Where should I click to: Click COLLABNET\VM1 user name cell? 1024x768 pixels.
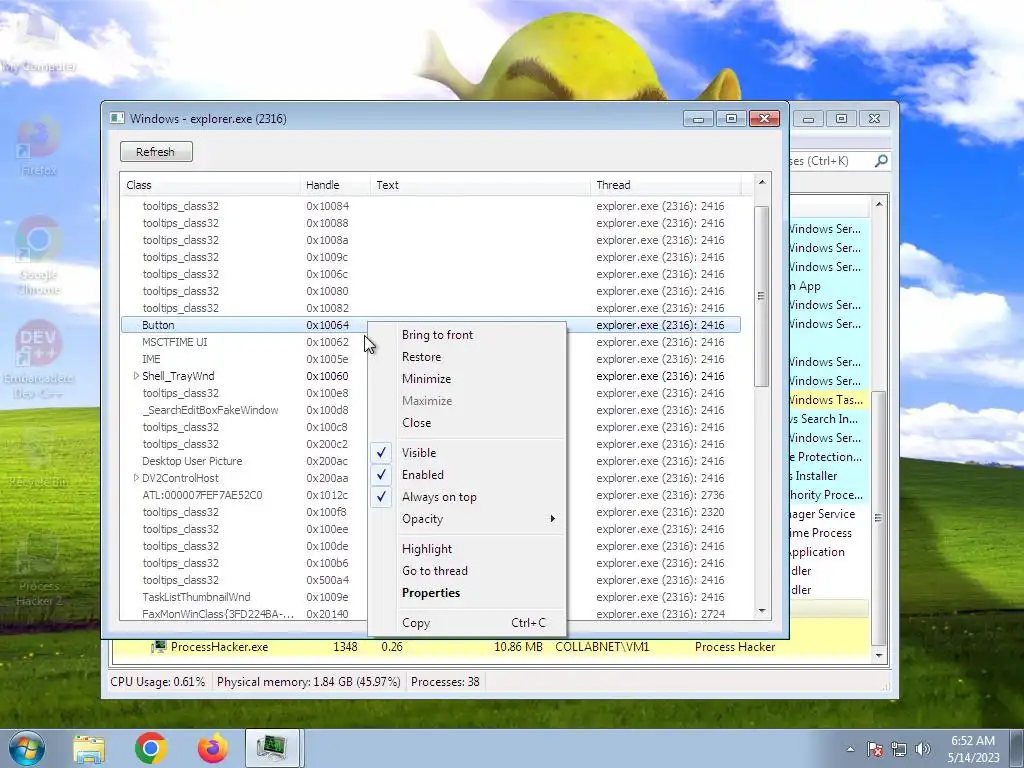click(602, 647)
